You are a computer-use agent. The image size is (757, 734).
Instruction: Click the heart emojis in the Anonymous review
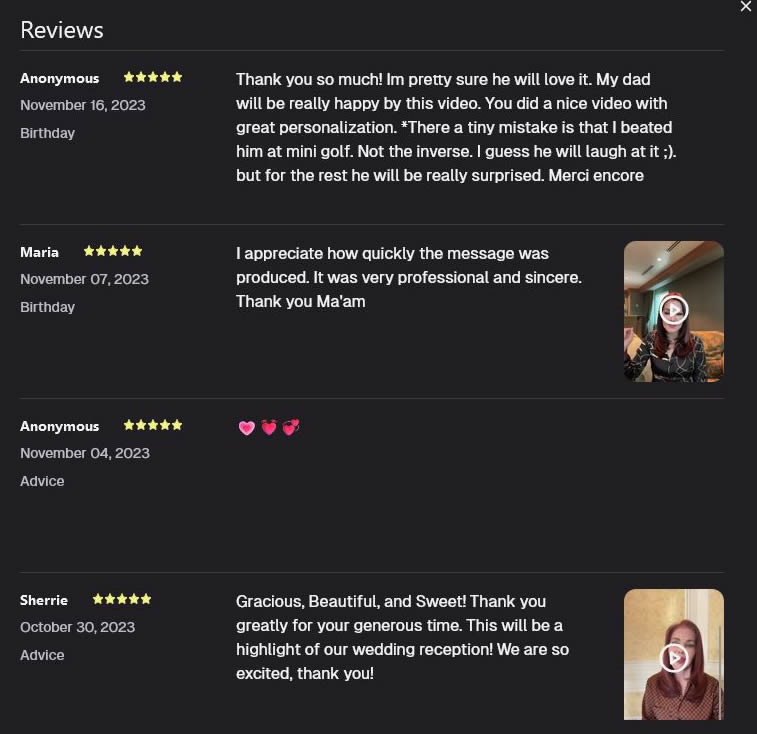coord(269,428)
